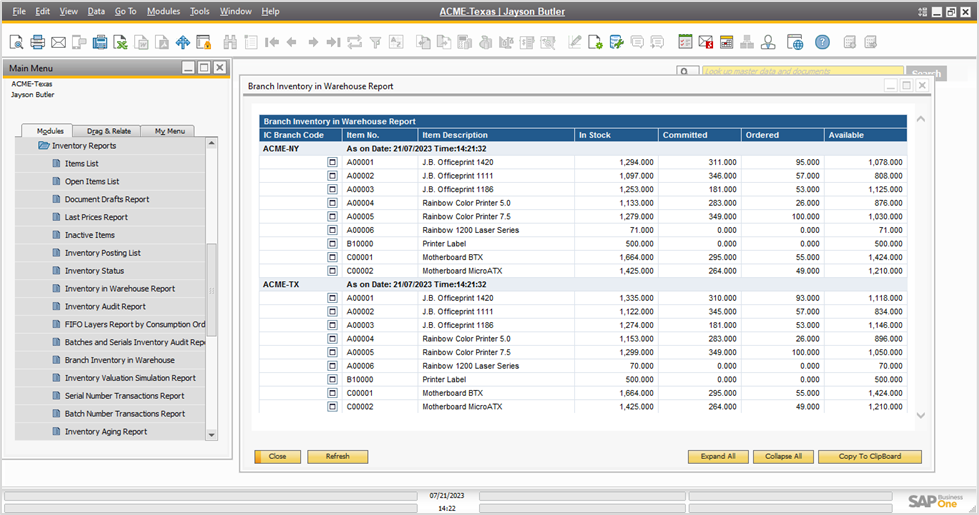Open the Help question mark icon
Viewport: 979px width, 515px height.
pyautogui.click(x=822, y=42)
